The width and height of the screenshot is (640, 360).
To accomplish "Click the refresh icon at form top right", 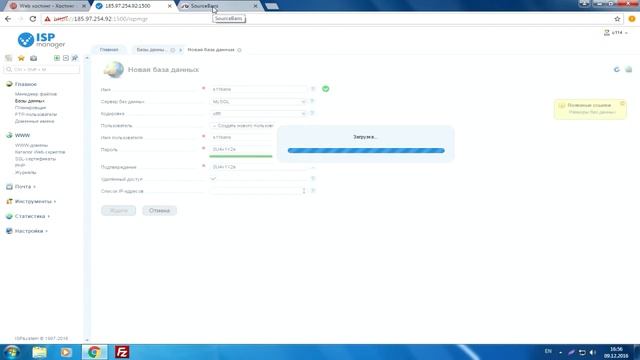I will coord(617,69).
